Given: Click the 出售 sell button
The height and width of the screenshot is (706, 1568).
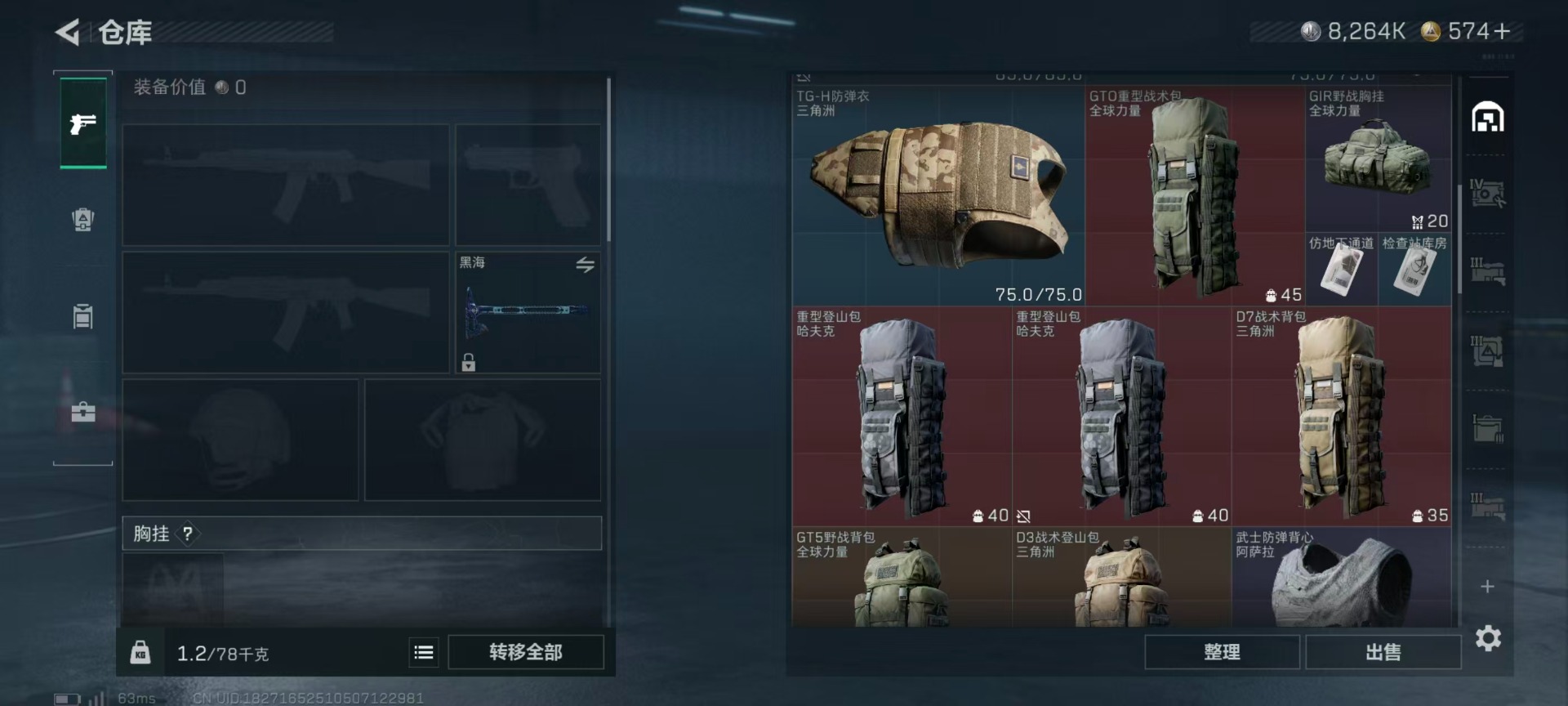Looking at the screenshot, I should [x=1383, y=652].
